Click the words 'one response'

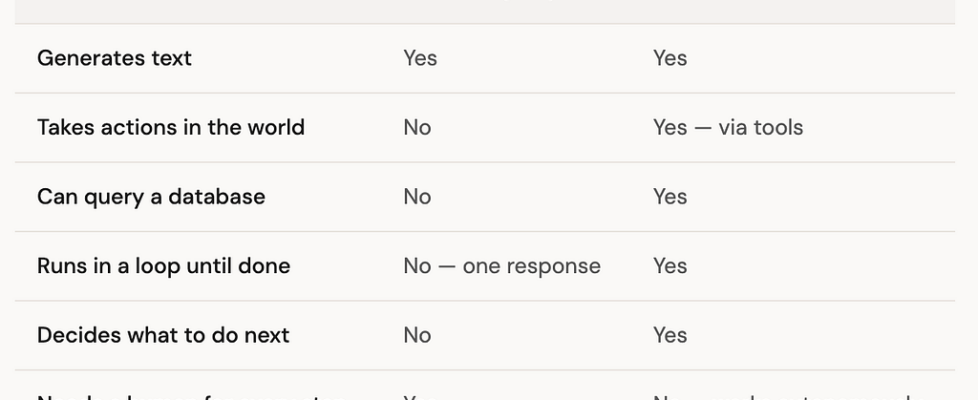coord(531,266)
